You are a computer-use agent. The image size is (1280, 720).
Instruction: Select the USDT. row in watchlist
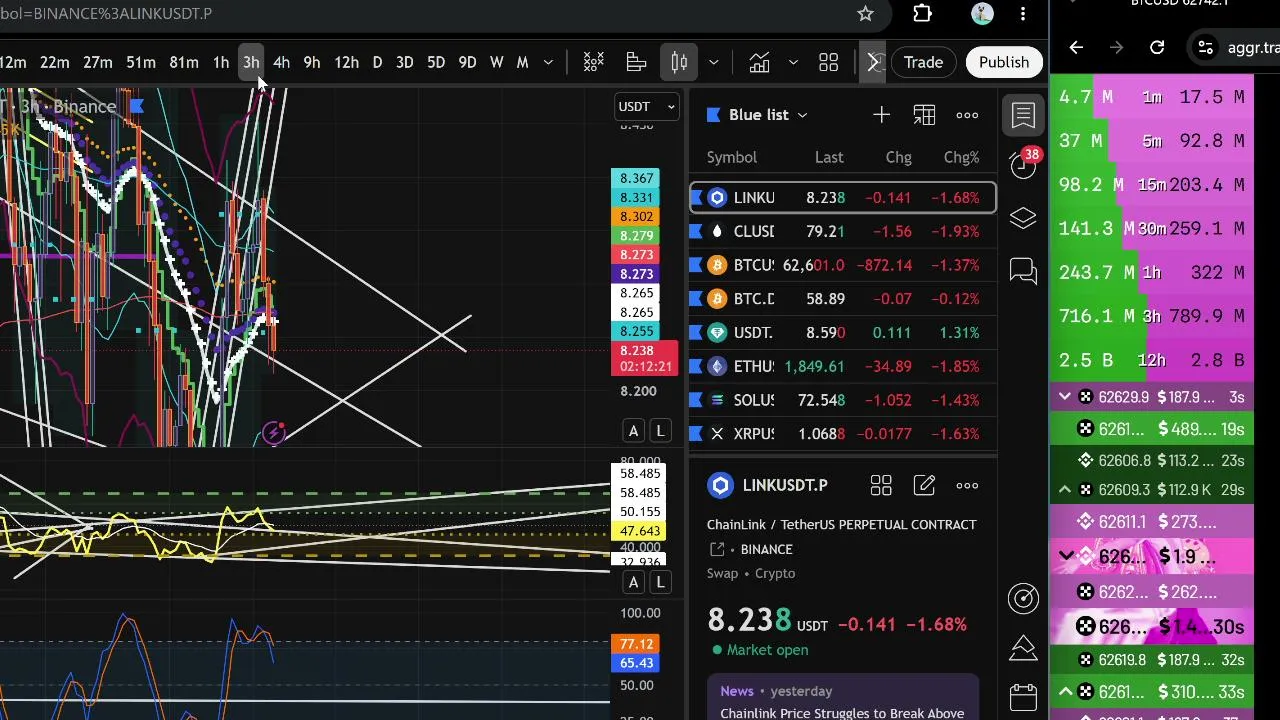pyautogui.click(x=843, y=333)
